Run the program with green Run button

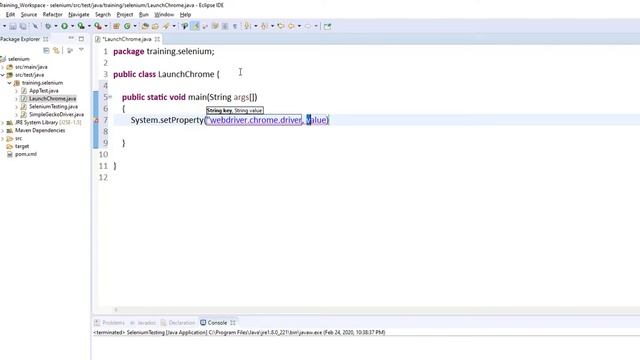(64, 26)
